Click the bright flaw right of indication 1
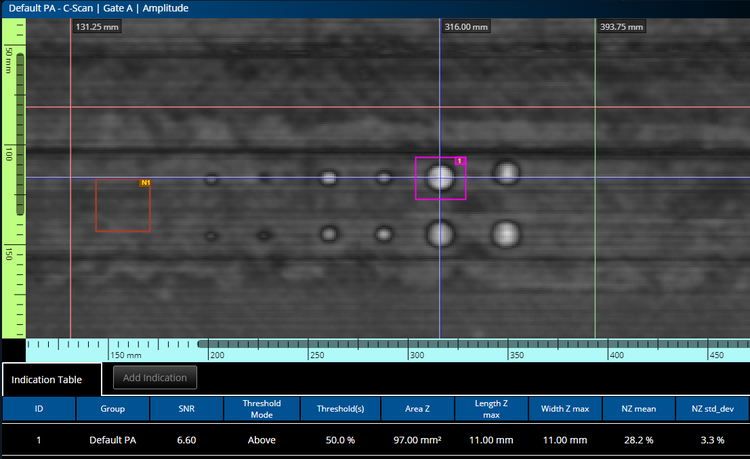This screenshot has width=750, height=459. 507,173
